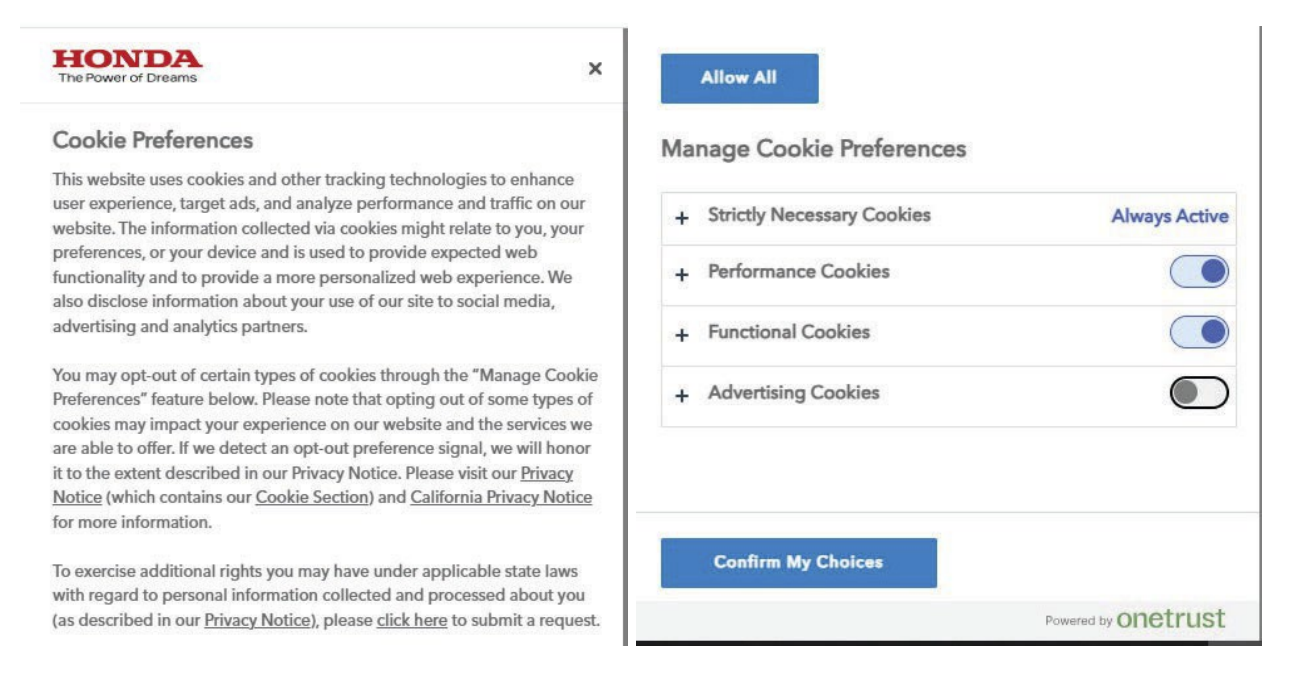Follow the 'click here' request link
This screenshot has height=673, width=1294.
tap(412, 620)
